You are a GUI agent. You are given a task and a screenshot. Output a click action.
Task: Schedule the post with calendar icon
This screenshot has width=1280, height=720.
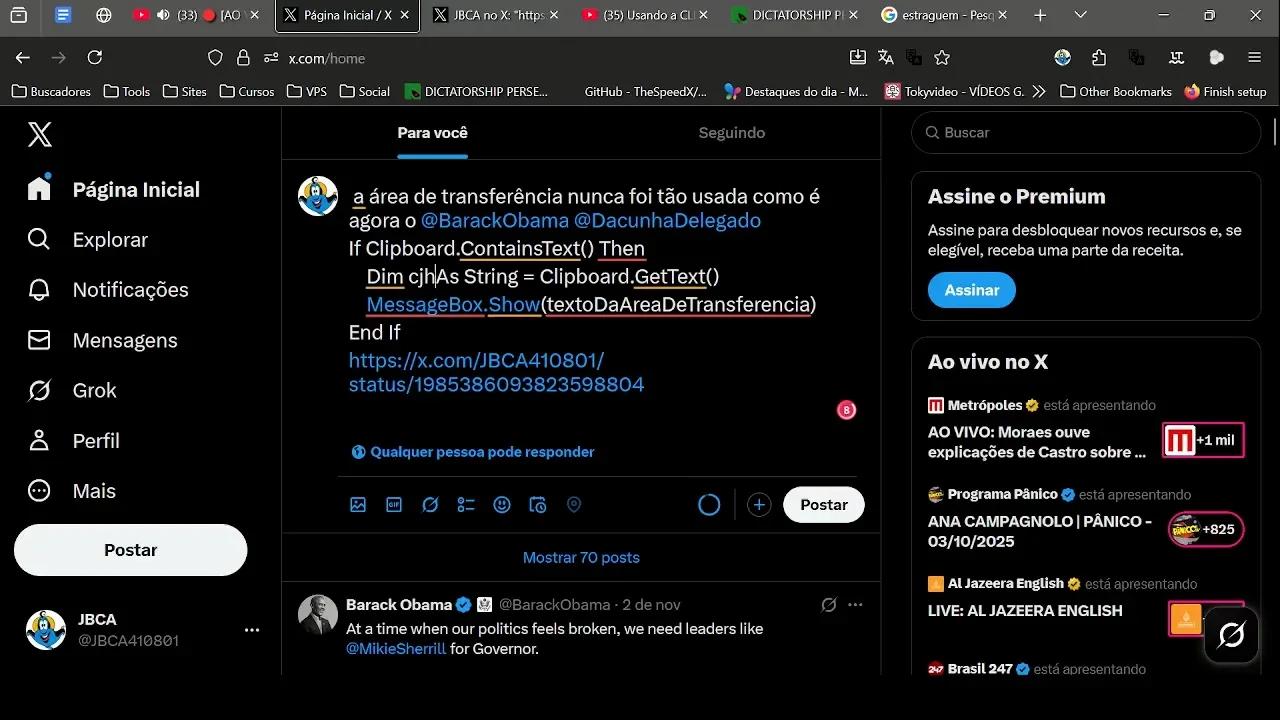(x=538, y=505)
